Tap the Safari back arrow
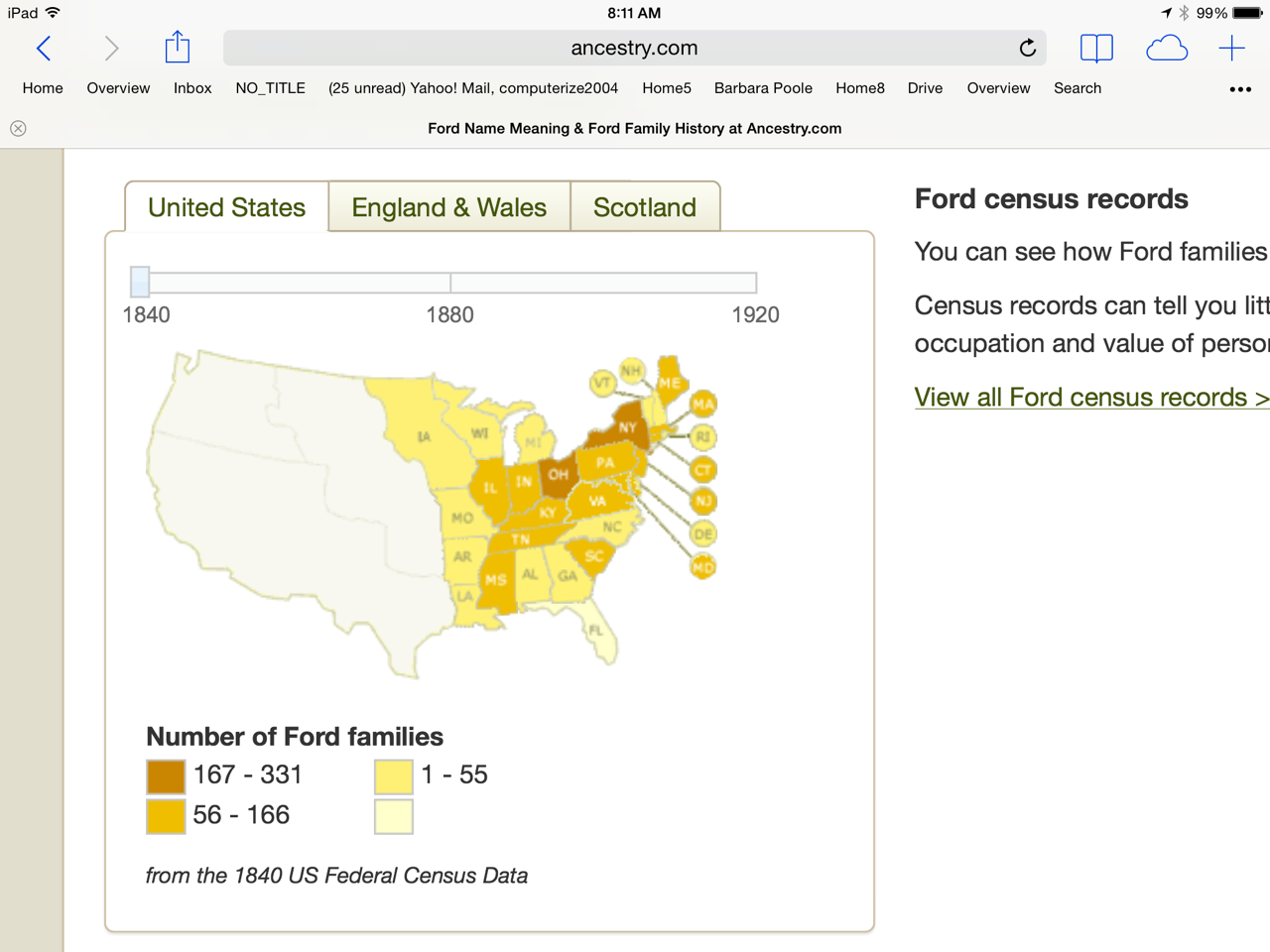Viewport: 1270px width, 952px height. click(44, 48)
